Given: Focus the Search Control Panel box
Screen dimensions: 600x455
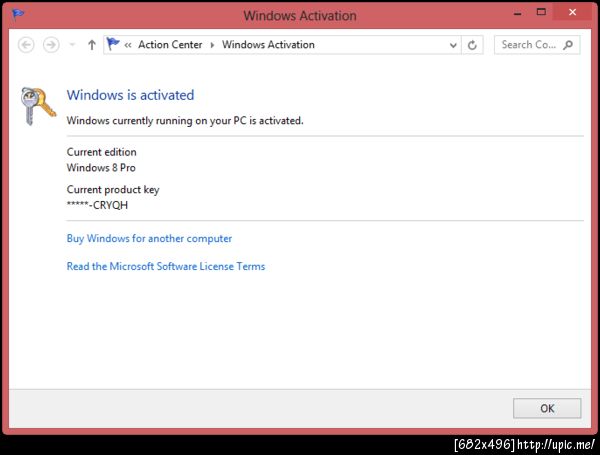Looking at the screenshot, I should tap(537, 45).
